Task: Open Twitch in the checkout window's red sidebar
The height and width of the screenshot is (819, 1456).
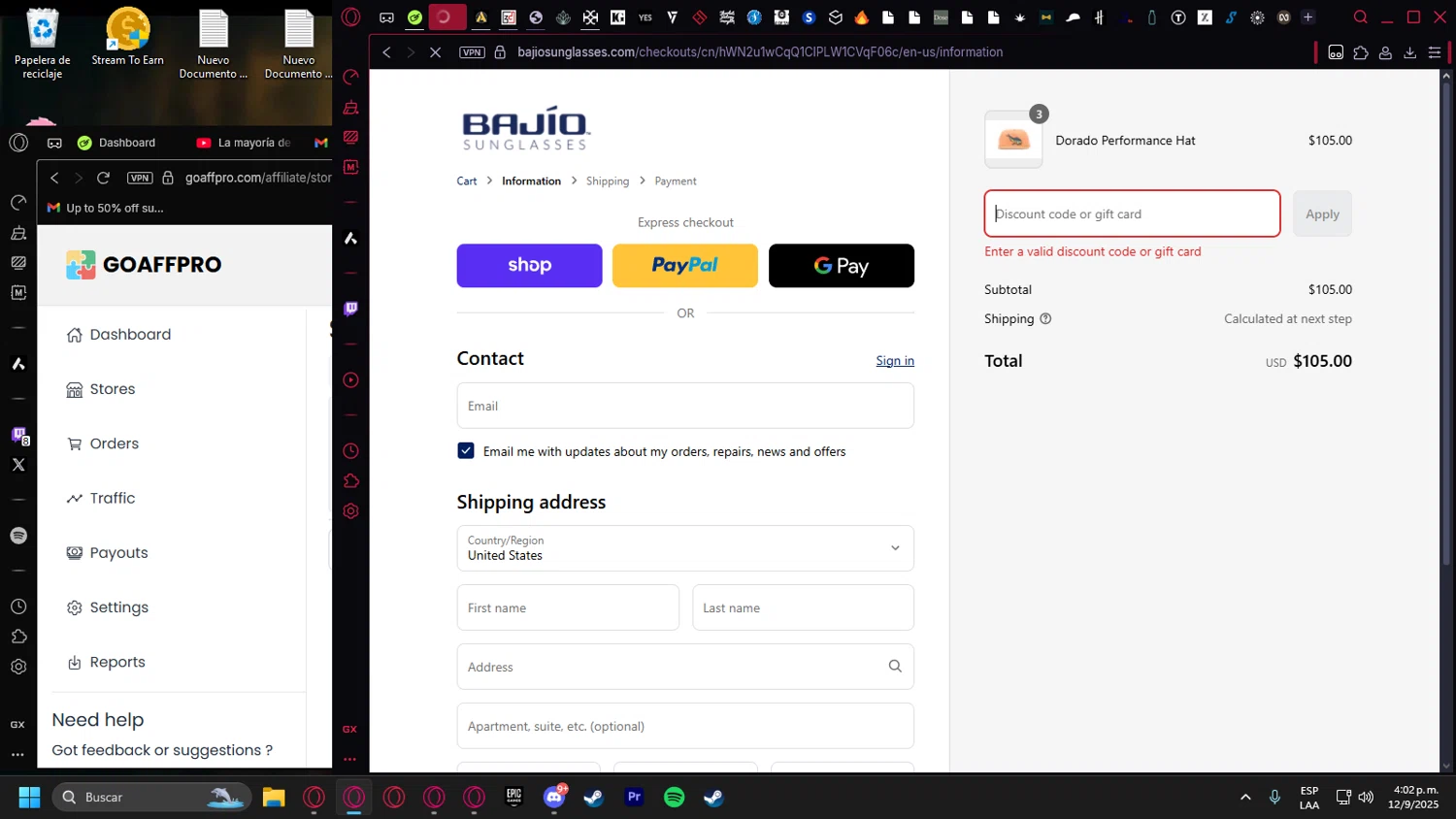Action: point(350,309)
